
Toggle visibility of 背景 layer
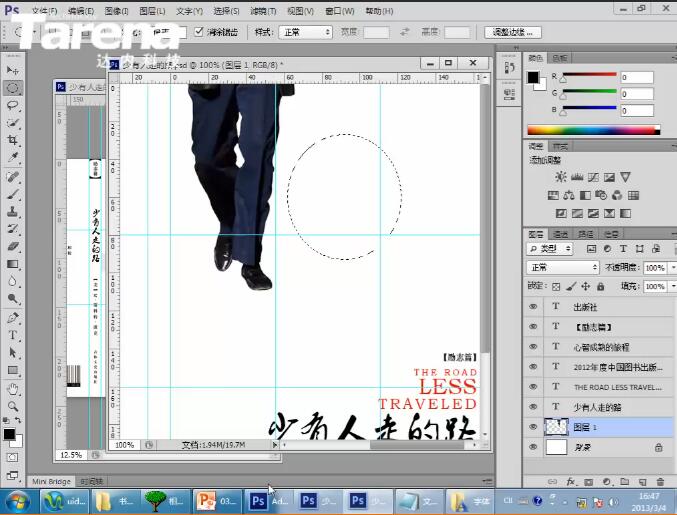533,447
